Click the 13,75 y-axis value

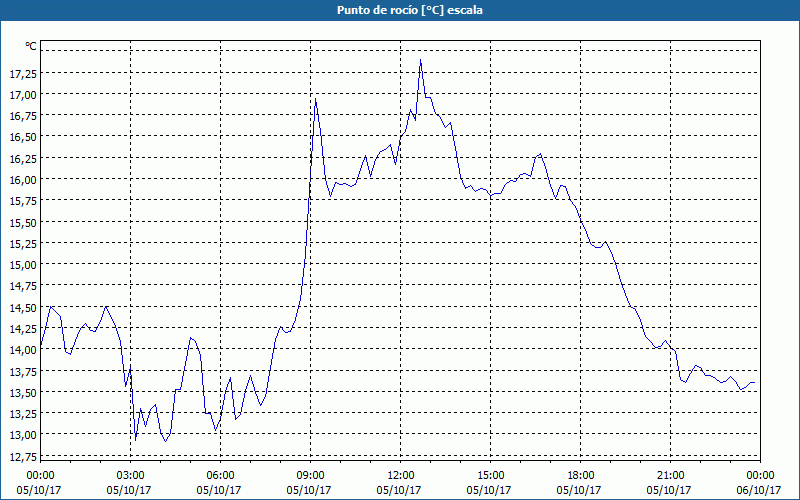pyautogui.click(x=23, y=371)
